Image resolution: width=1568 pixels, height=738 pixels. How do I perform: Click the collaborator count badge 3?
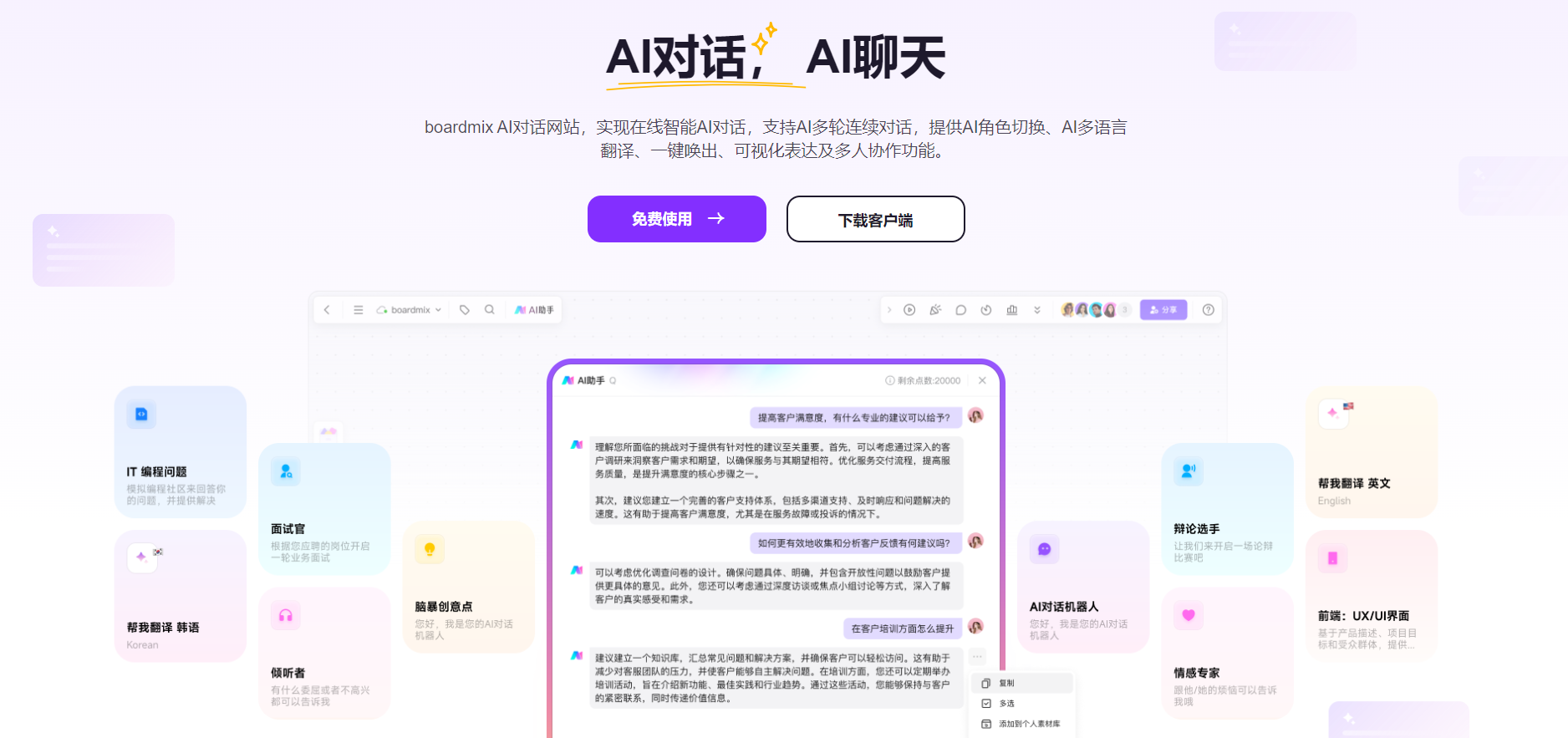[1125, 310]
